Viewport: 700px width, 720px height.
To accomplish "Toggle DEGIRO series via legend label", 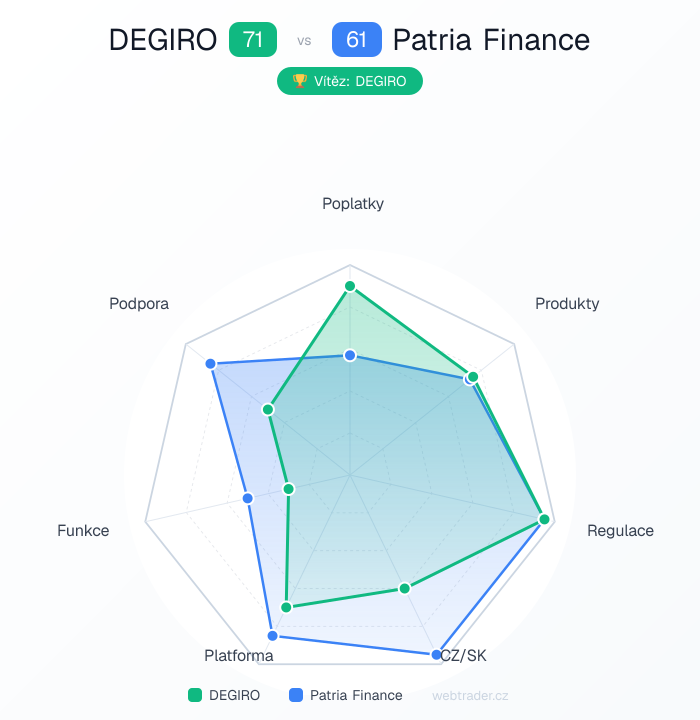I will 235,695.
